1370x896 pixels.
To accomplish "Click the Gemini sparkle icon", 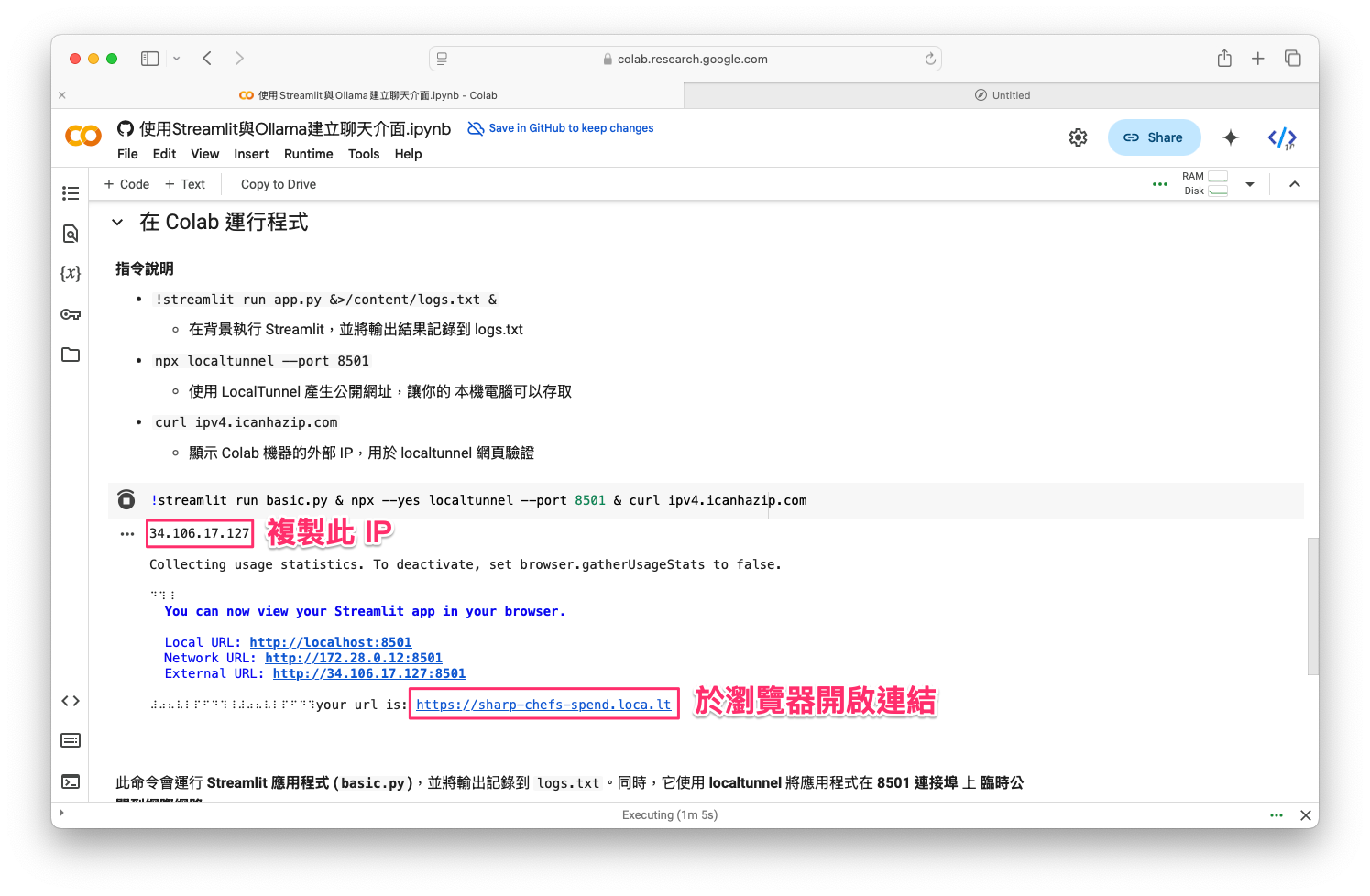I will click(x=1231, y=137).
